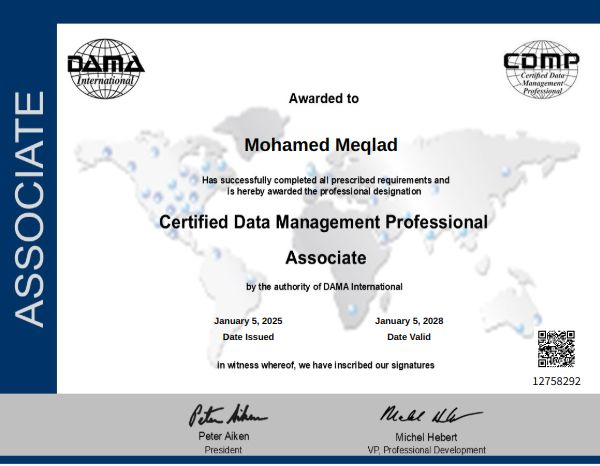Click "by the authority of DAMA International"
This screenshot has height=466, width=600.
pyautogui.click(x=324, y=287)
